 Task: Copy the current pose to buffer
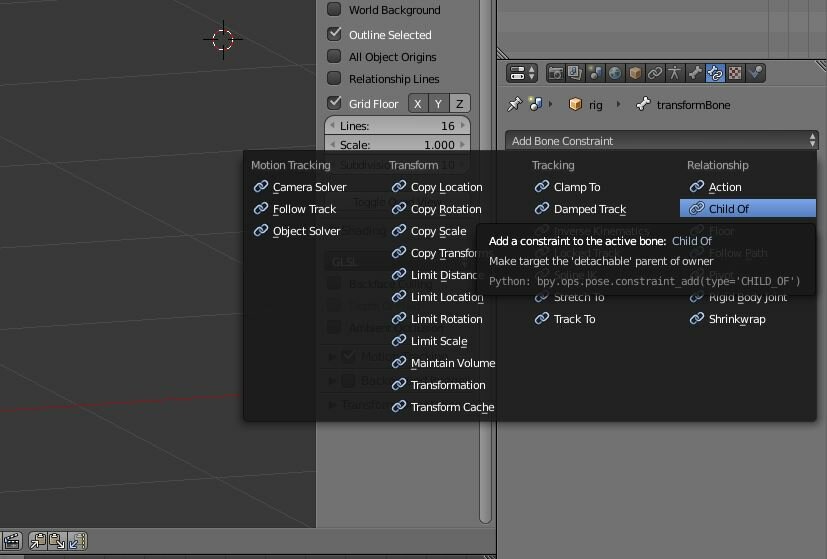point(38,541)
